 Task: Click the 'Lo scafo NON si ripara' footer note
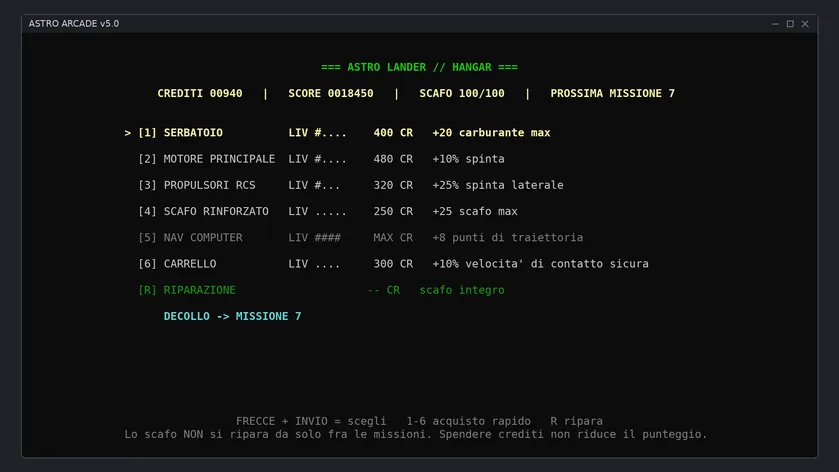pyautogui.click(x=416, y=435)
